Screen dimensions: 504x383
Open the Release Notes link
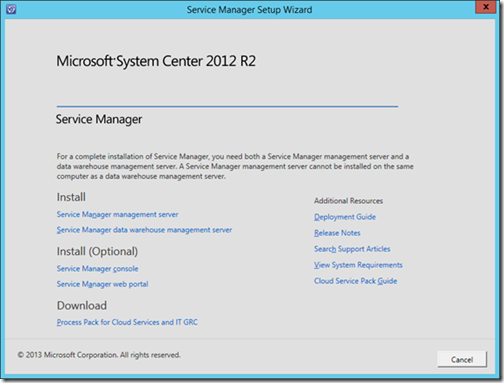pos(337,233)
